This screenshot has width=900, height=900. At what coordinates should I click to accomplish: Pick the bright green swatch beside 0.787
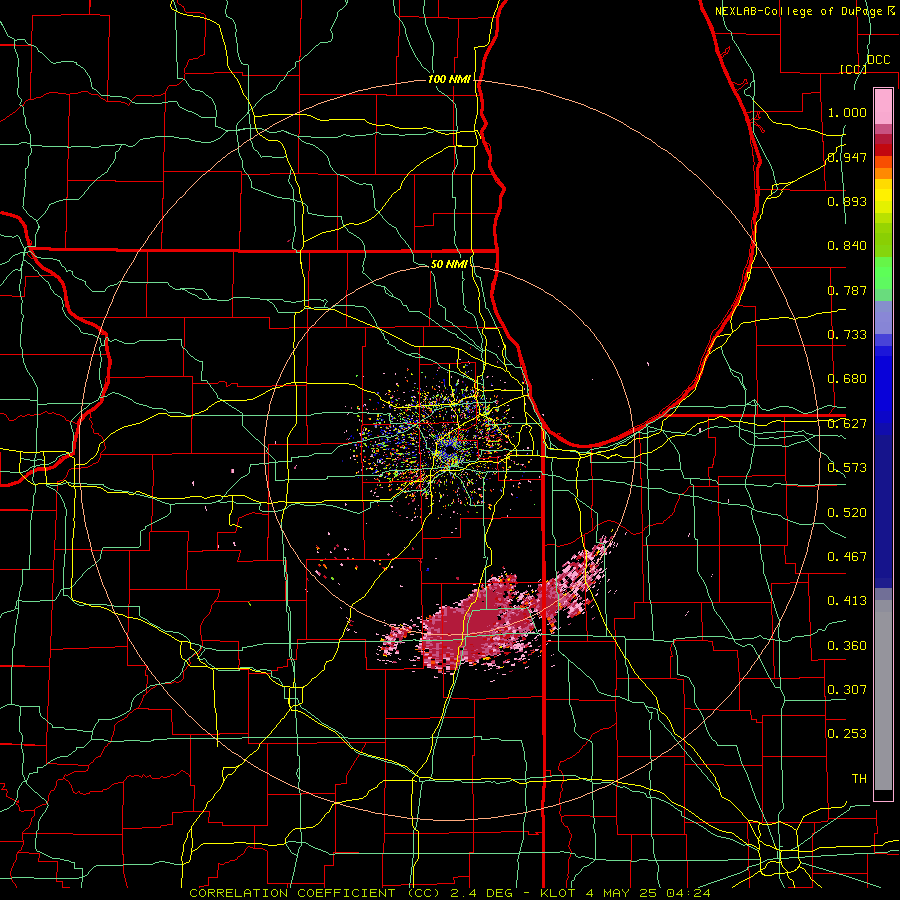[883, 273]
